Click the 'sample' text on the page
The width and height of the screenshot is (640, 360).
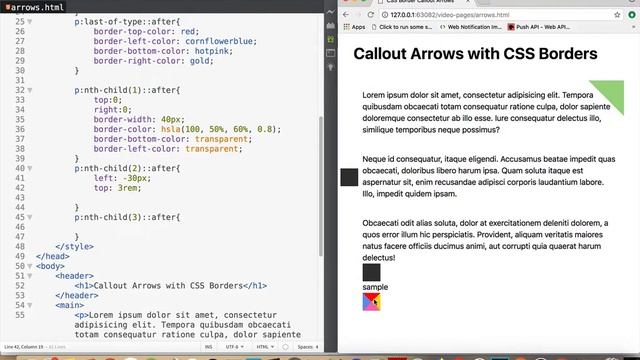pos(375,287)
